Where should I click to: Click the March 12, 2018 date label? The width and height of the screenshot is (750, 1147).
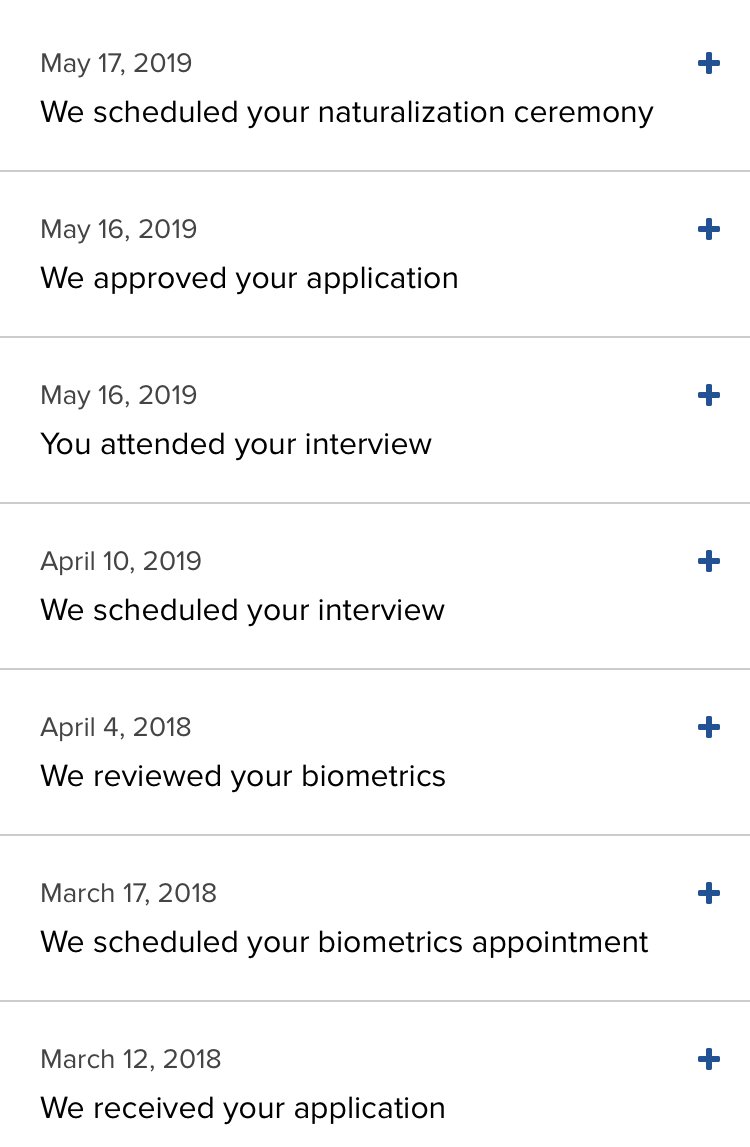[131, 1059]
